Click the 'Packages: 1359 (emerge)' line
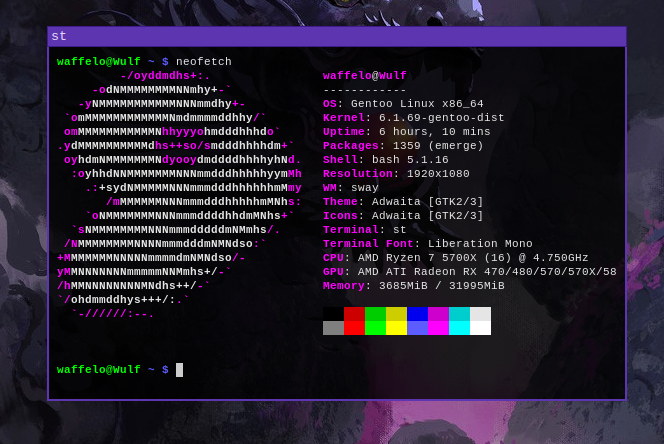Viewport: 664px width, 444px height. (403, 146)
